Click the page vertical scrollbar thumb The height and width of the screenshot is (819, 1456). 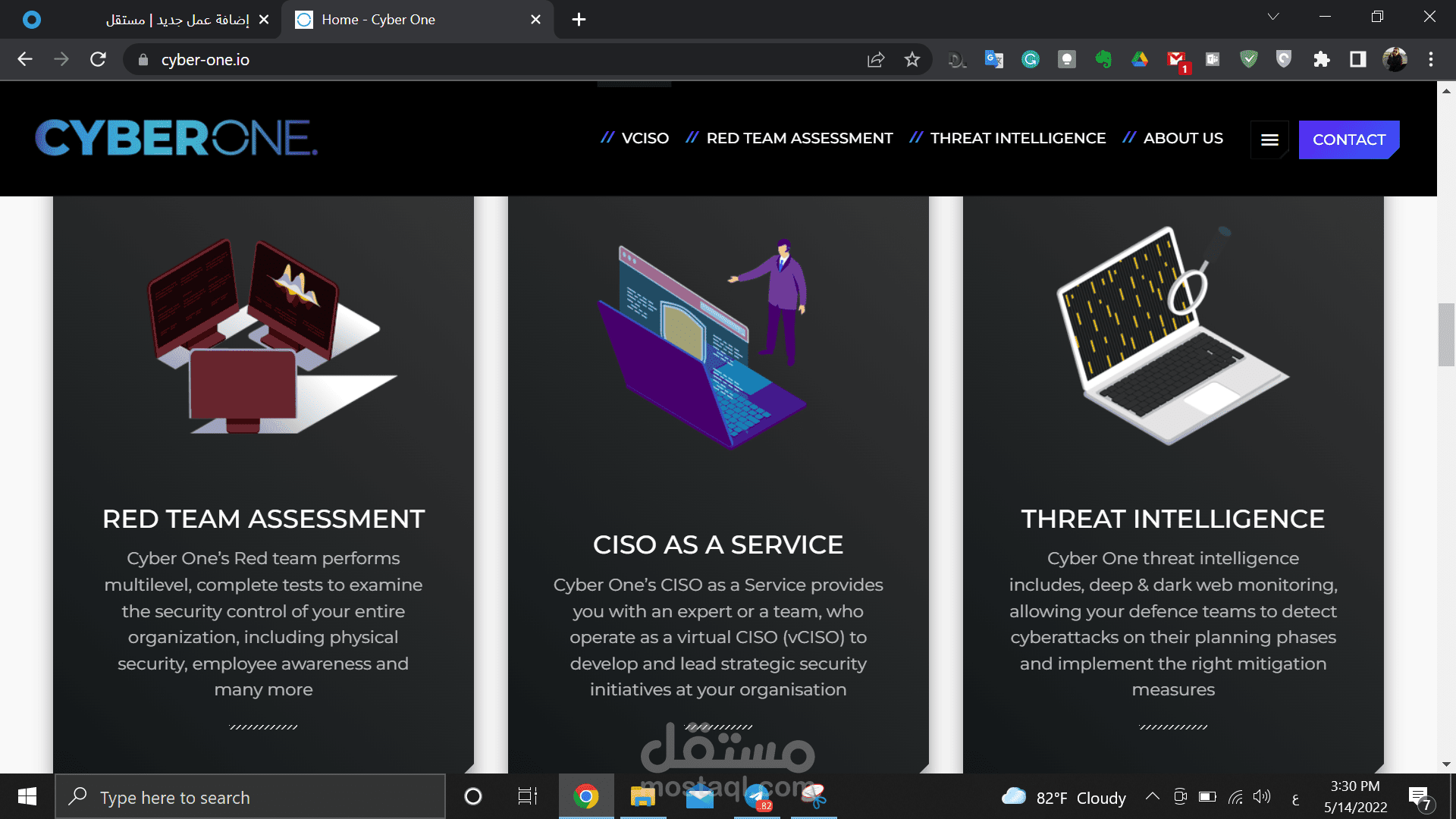point(1446,334)
